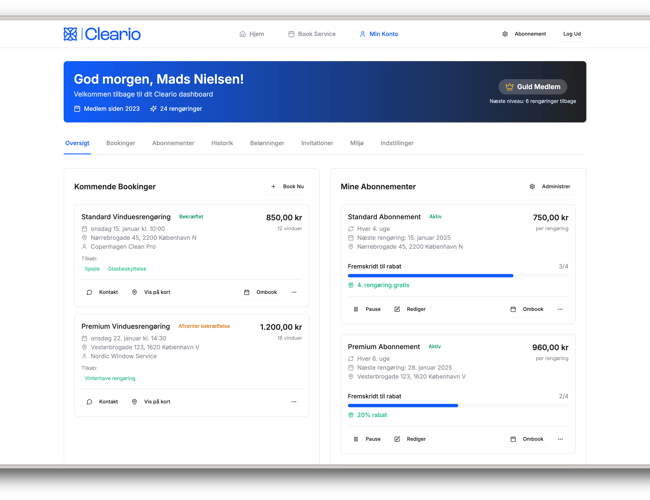Click Rediger on Premium Abonnement
Viewport: 650px width, 500px height.
[410, 439]
